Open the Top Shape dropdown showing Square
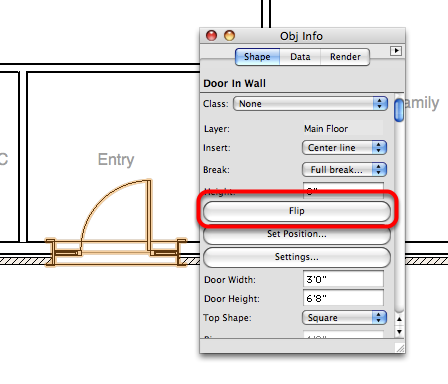Viewport: 448px width, 384px height. [x=344, y=318]
